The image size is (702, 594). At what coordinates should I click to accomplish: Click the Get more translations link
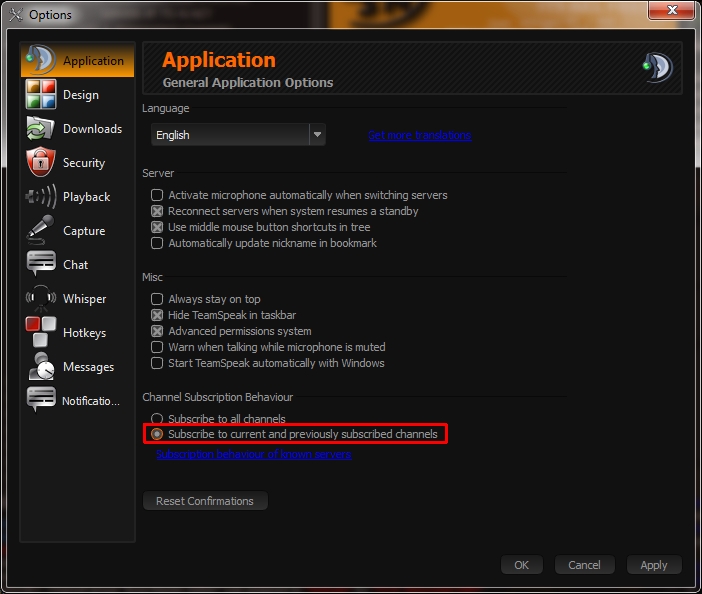(x=419, y=135)
